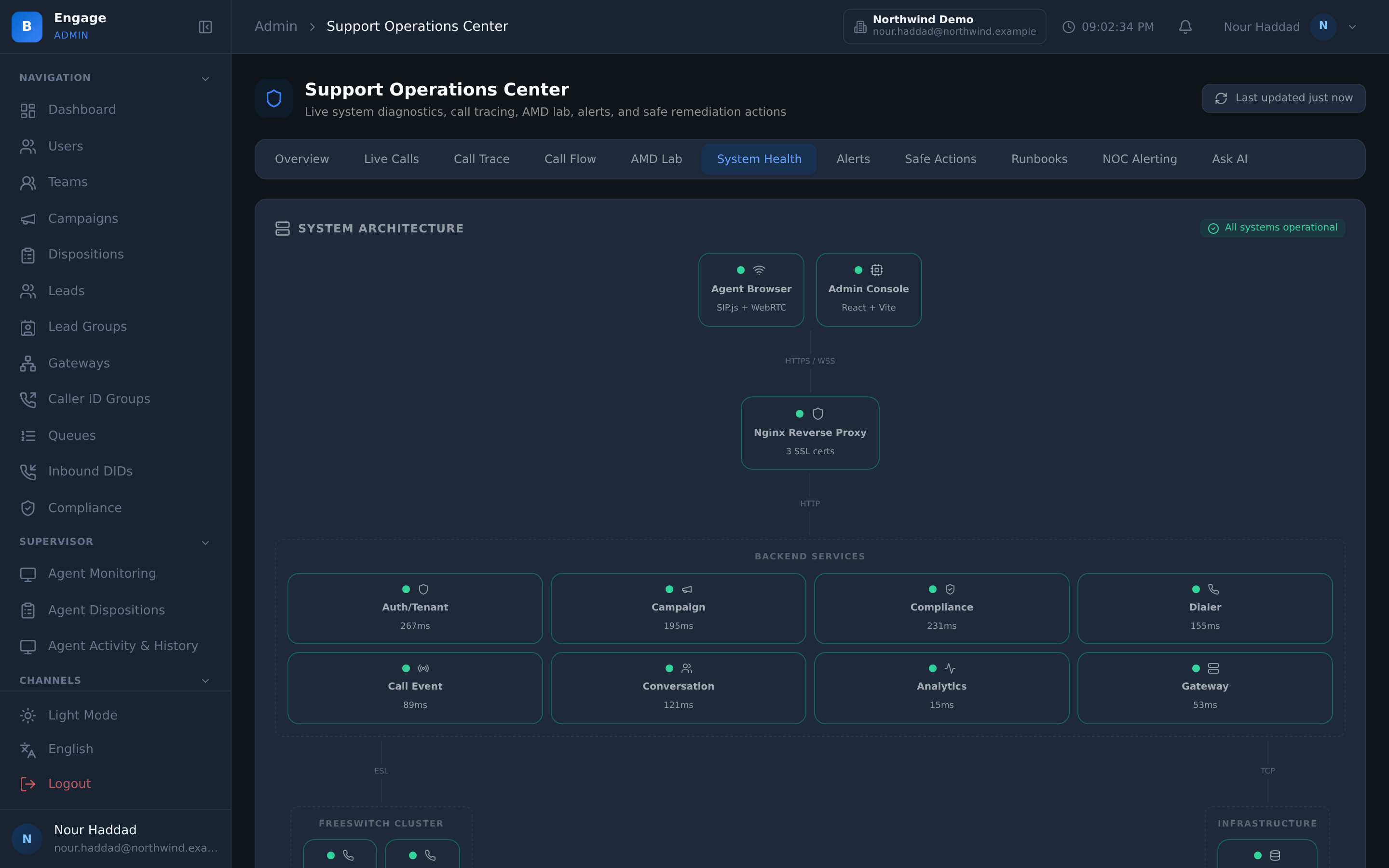Collapse the CHANNELS section chevron
1389x868 pixels.
(205, 681)
